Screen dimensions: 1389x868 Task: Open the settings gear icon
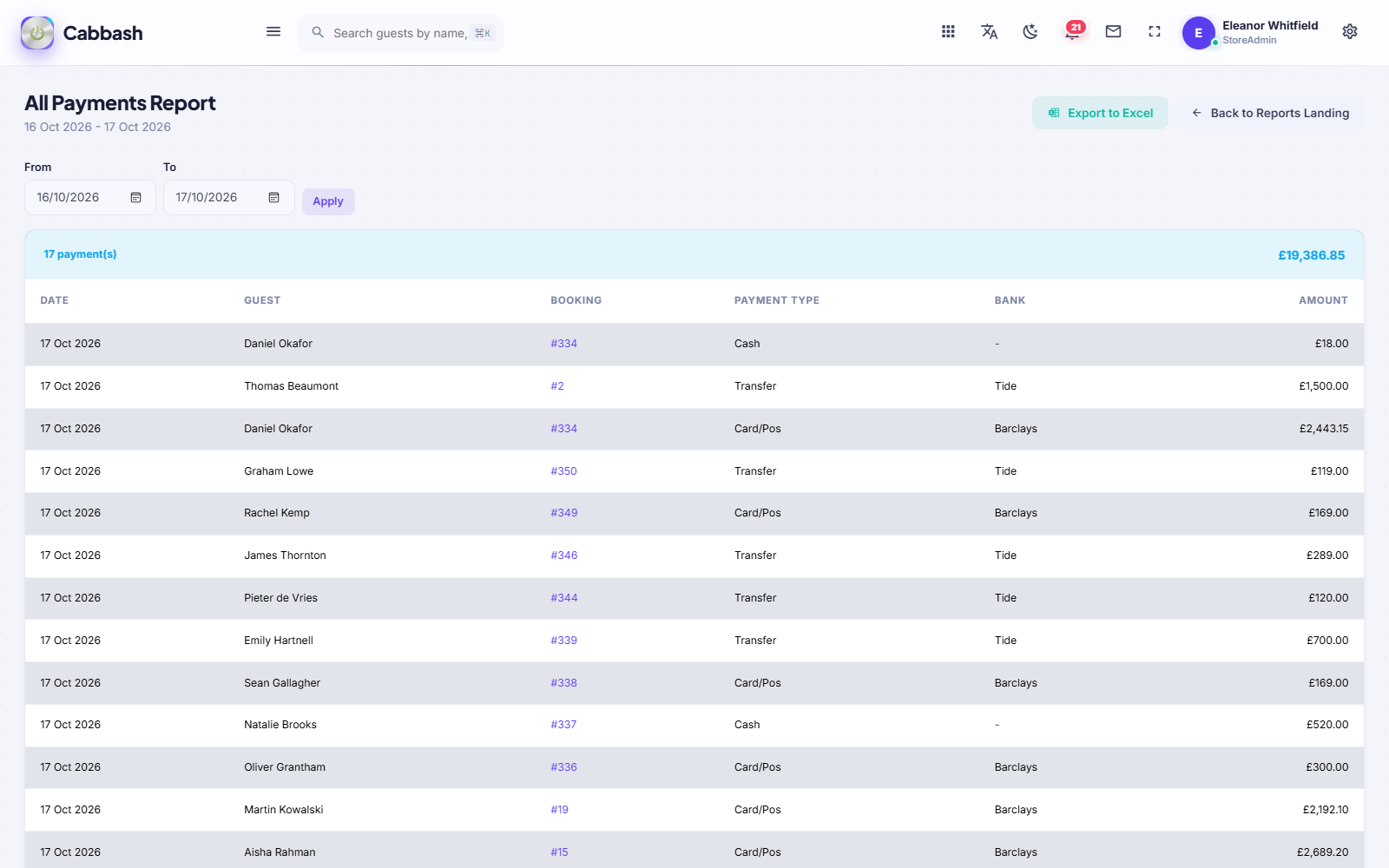click(x=1350, y=32)
